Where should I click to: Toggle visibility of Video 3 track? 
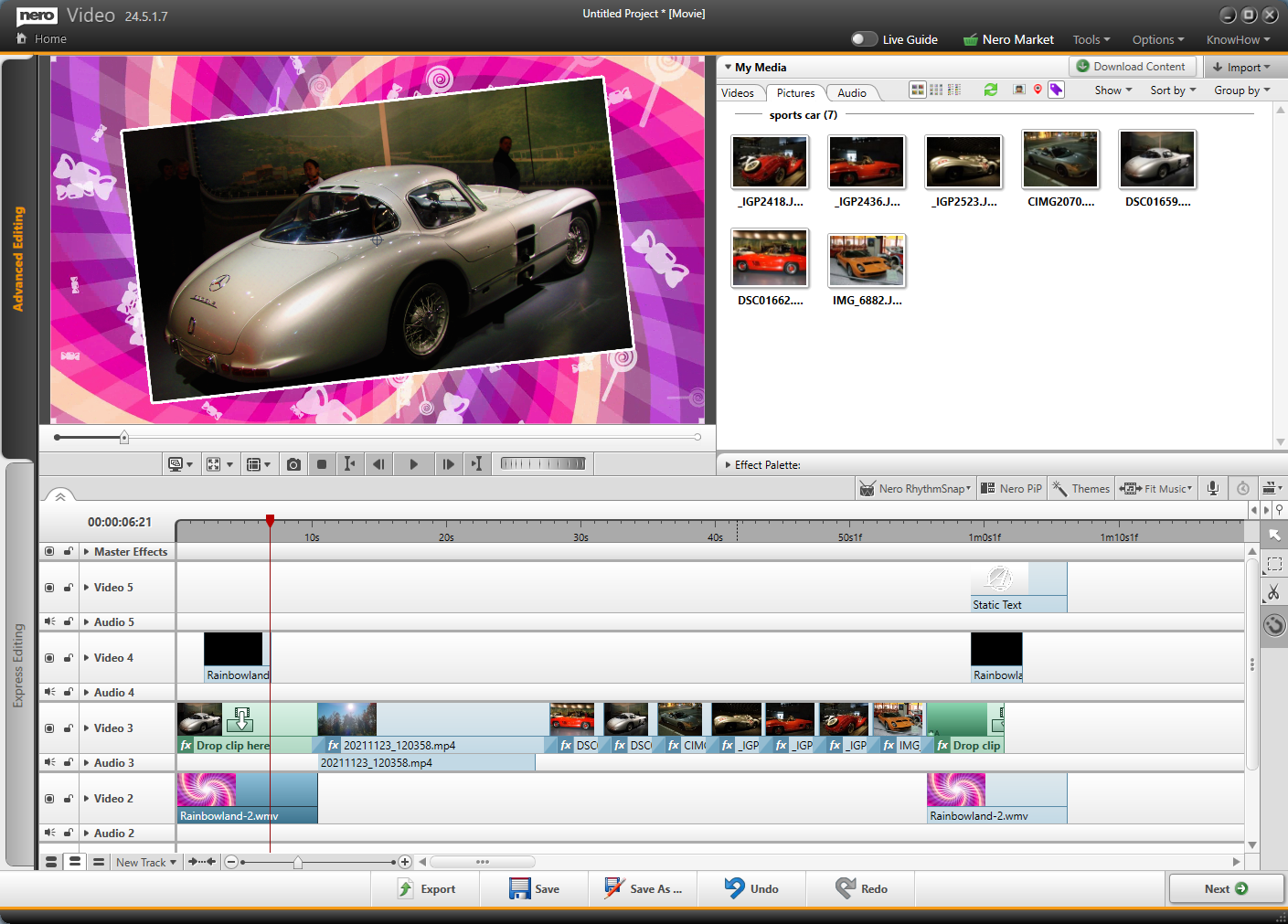(x=49, y=728)
